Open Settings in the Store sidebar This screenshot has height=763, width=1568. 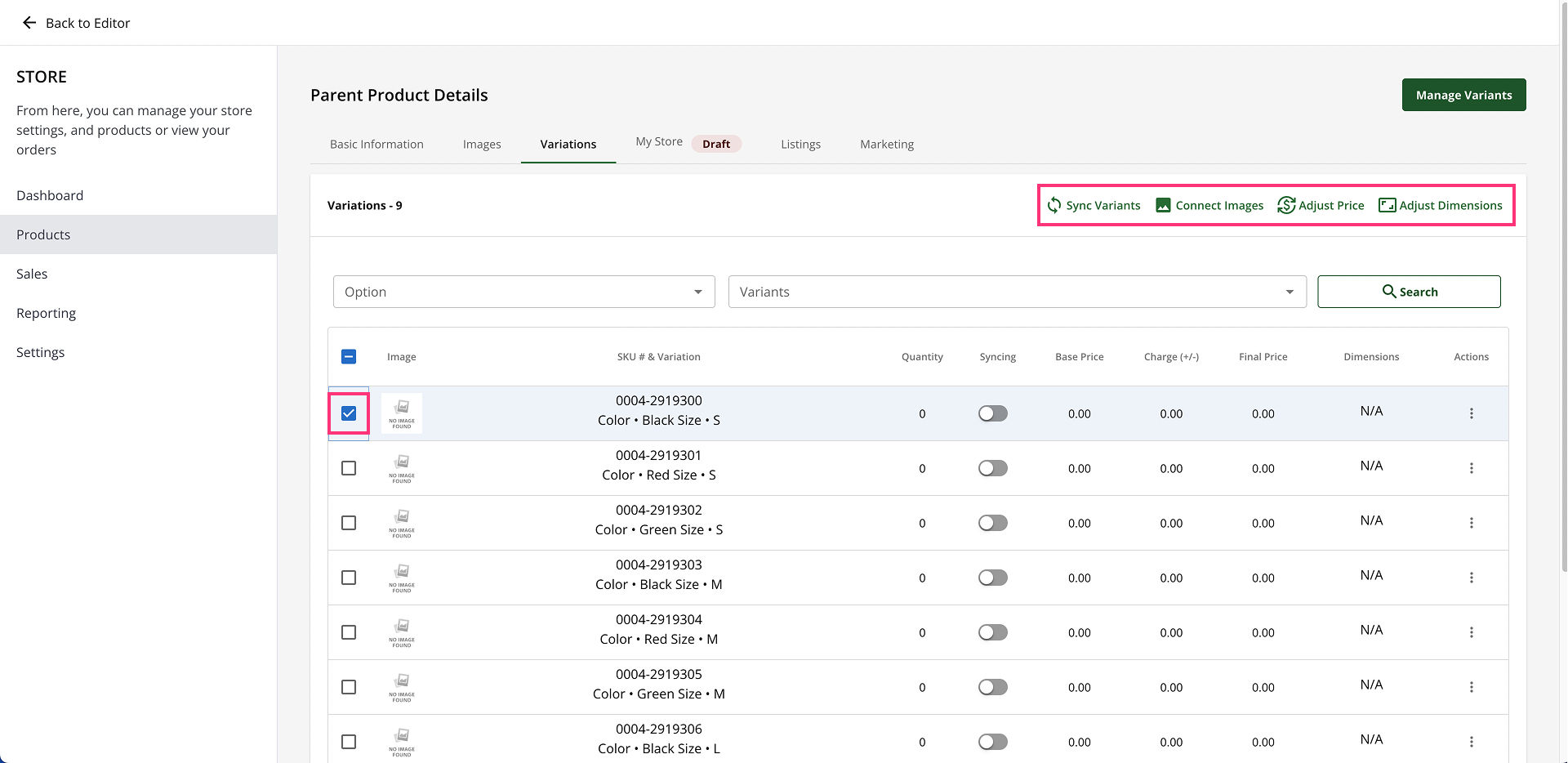coord(41,352)
